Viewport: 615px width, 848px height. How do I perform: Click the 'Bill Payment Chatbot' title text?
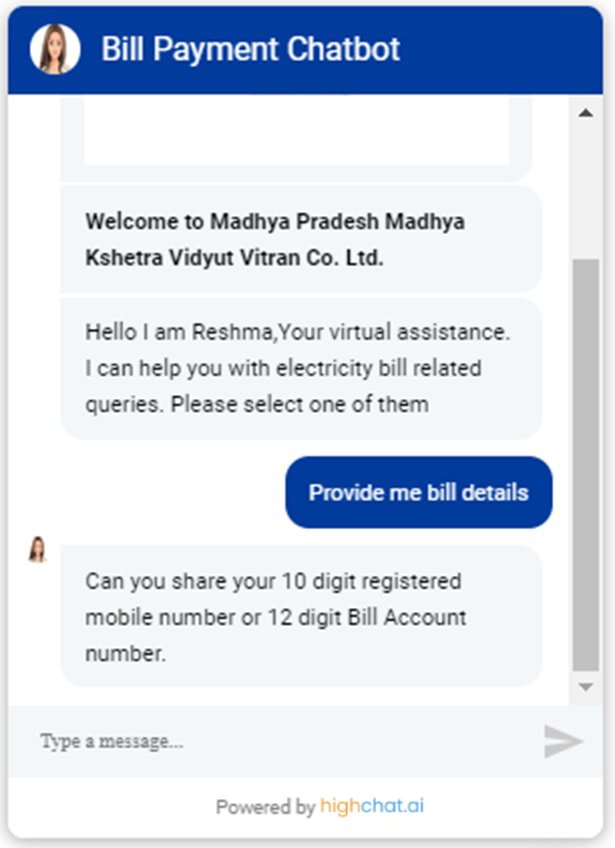[x=250, y=49]
